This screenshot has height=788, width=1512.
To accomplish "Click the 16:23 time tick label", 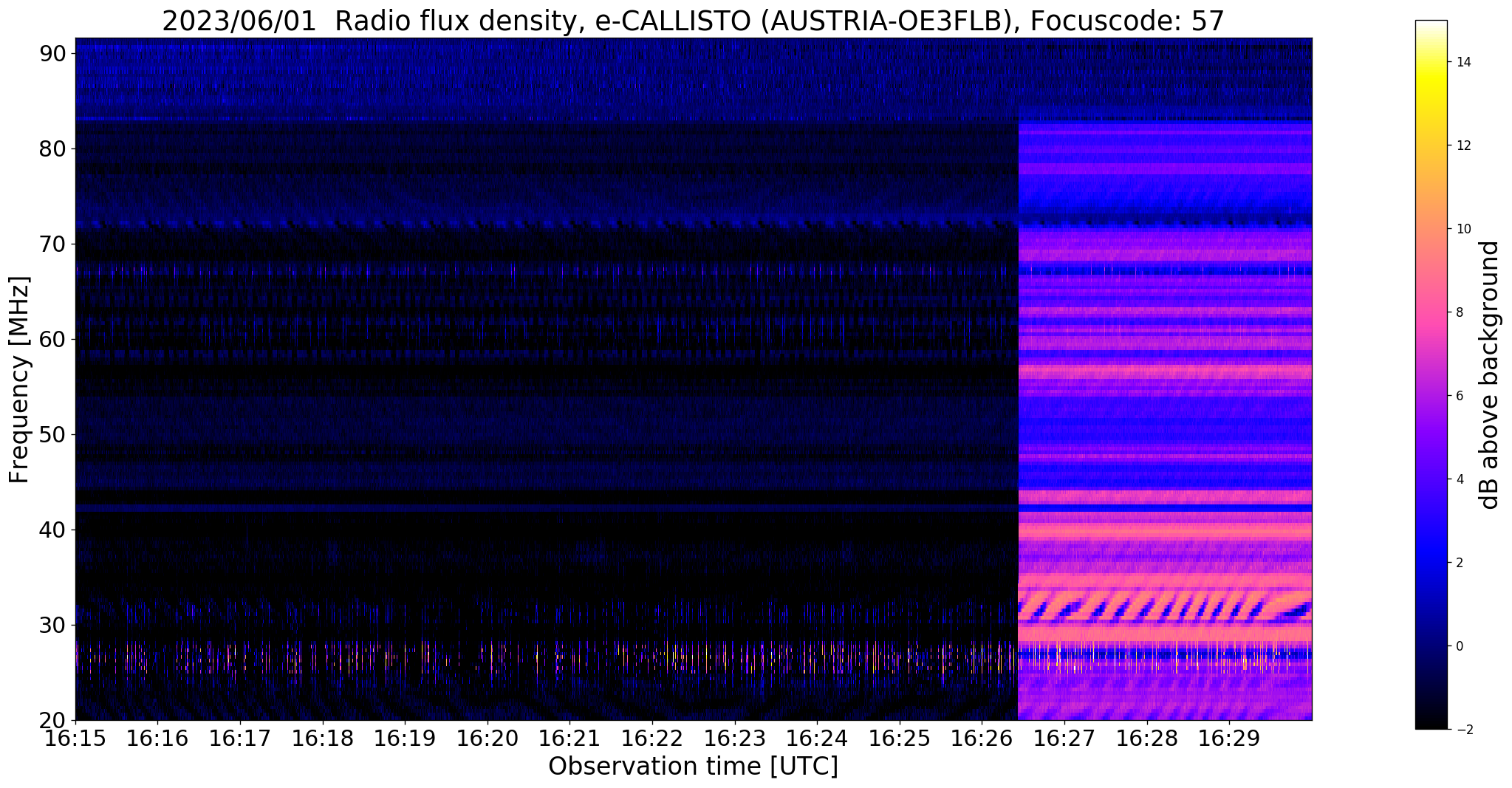I will click(735, 738).
